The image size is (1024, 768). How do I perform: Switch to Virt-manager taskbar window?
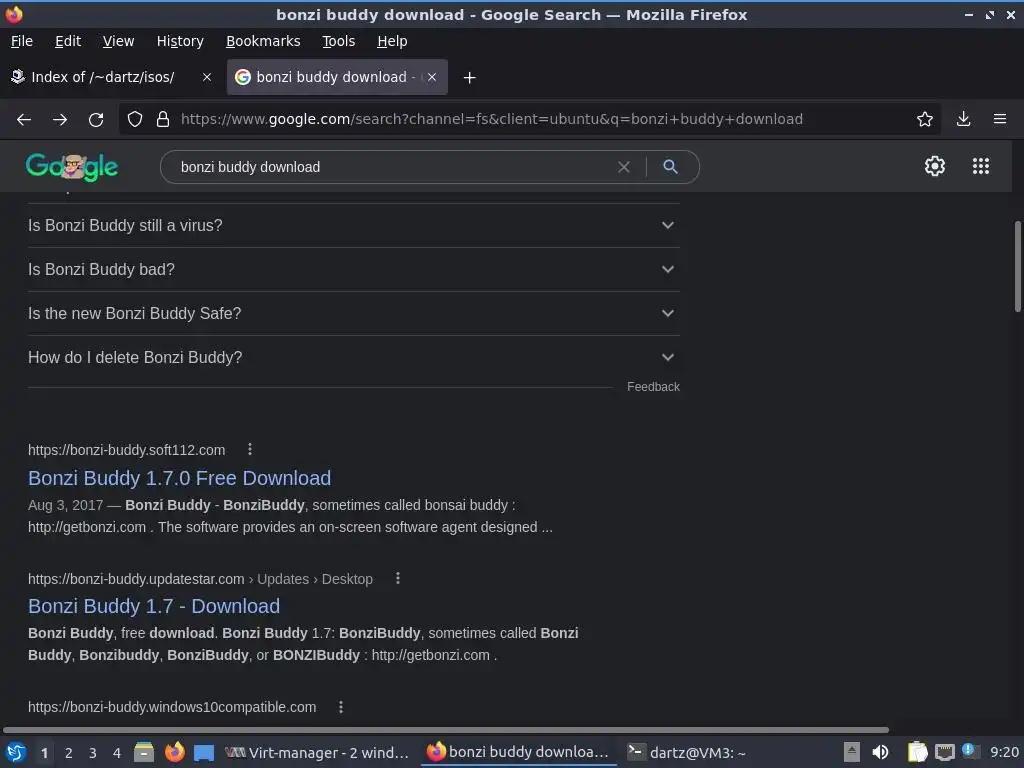coord(317,753)
